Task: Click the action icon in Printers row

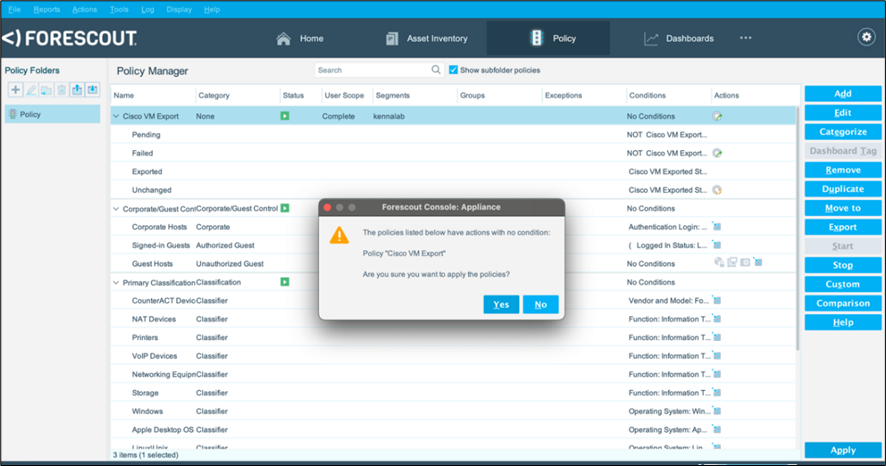Action: click(716, 337)
